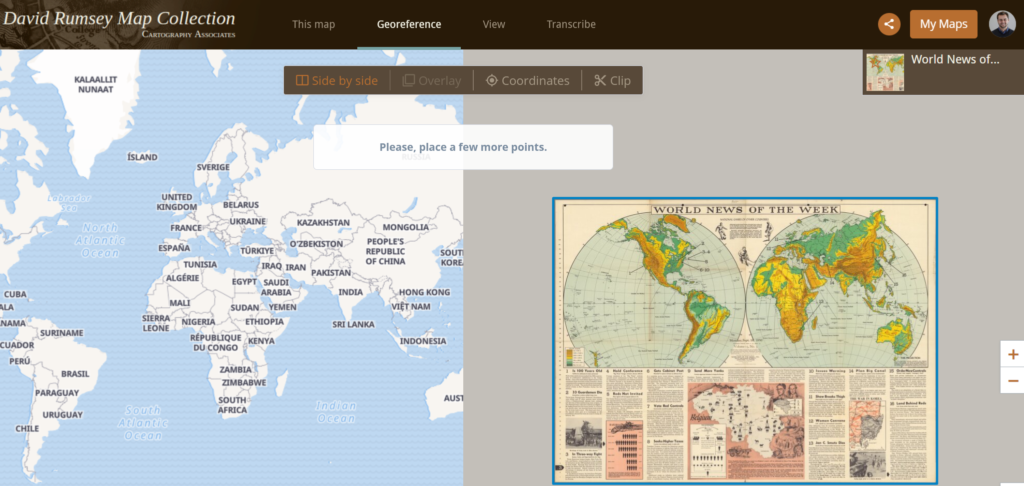This screenshot has height=486, width=1024.
Task: Select the Overlay mode
Action: [432, 80]
